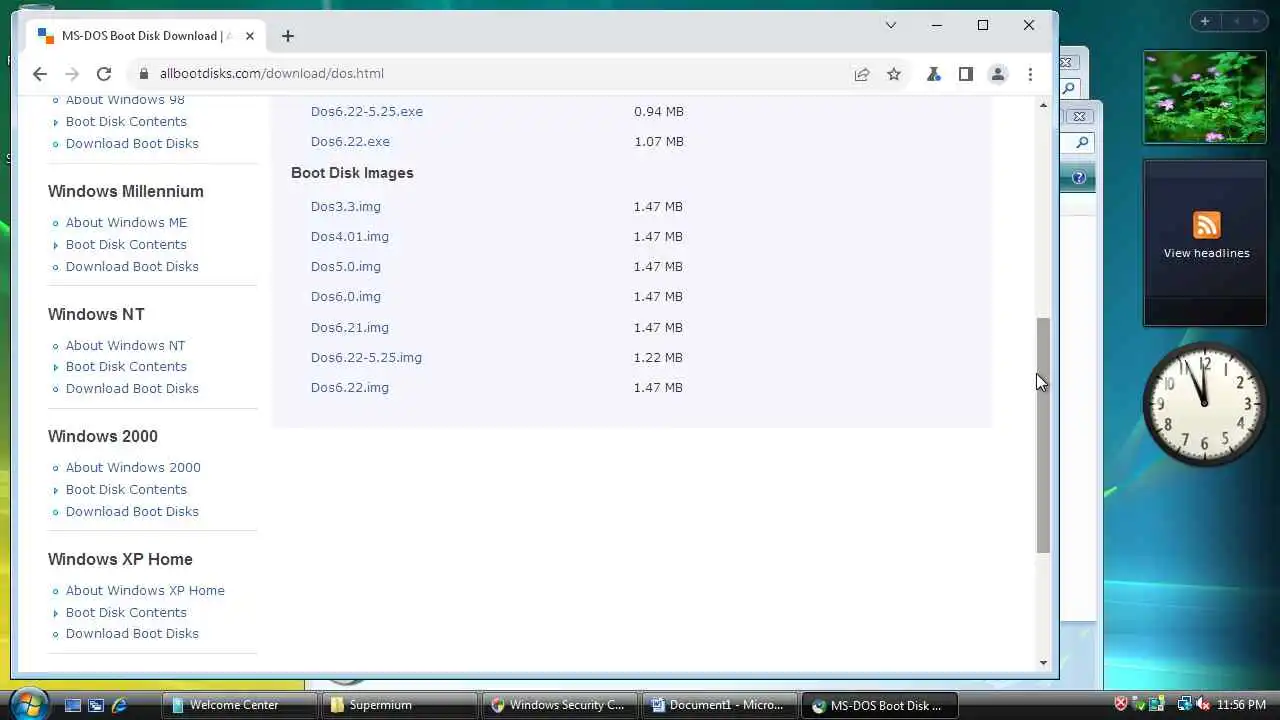The image size is (1280, 720).
Task: Download Dos3.3.img
Action: [x=345, y=206]
